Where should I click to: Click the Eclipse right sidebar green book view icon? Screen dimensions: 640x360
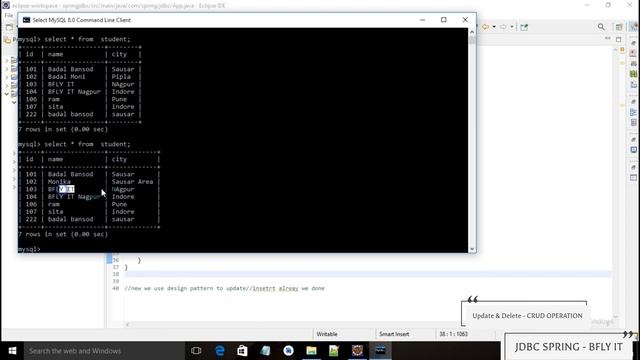[x=633, y=74]
